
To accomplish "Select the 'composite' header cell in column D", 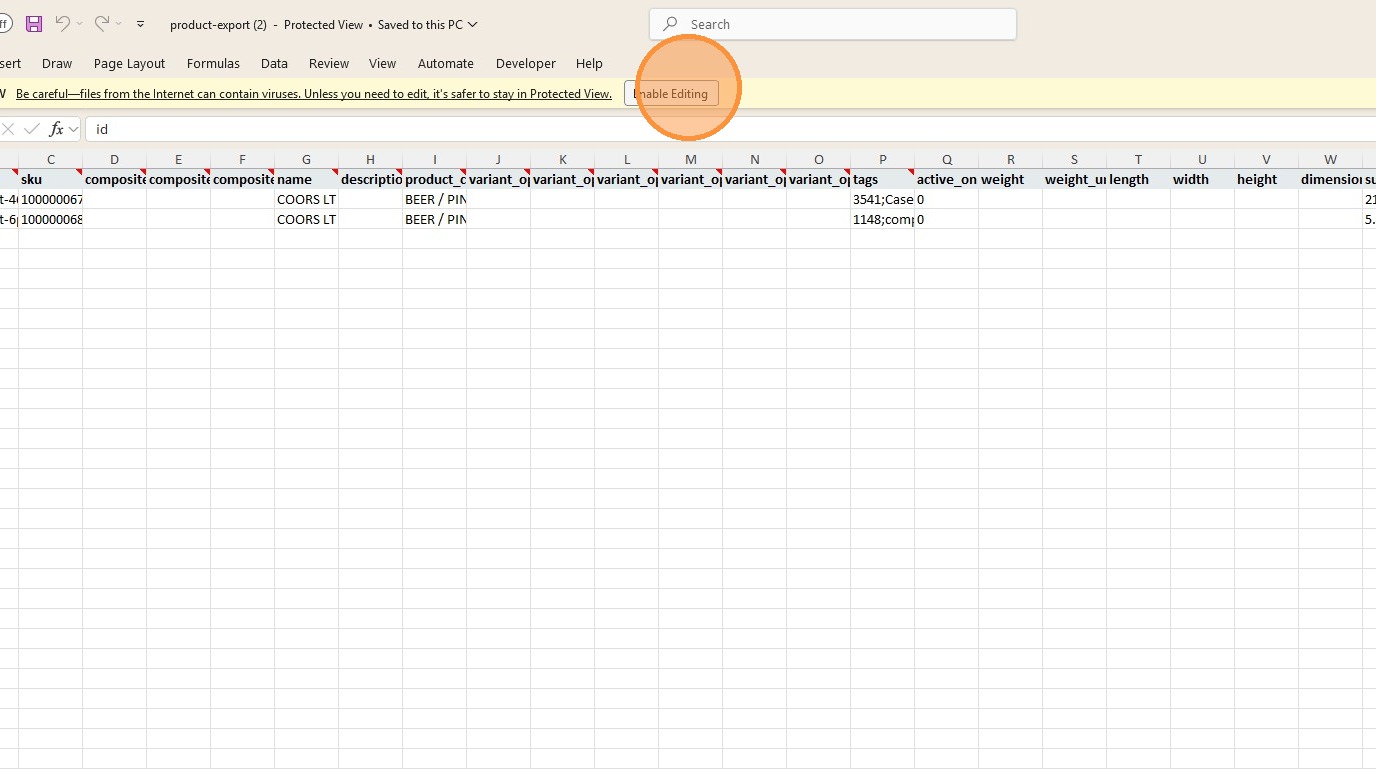I will pyautogui.click(x=115, y=179).
